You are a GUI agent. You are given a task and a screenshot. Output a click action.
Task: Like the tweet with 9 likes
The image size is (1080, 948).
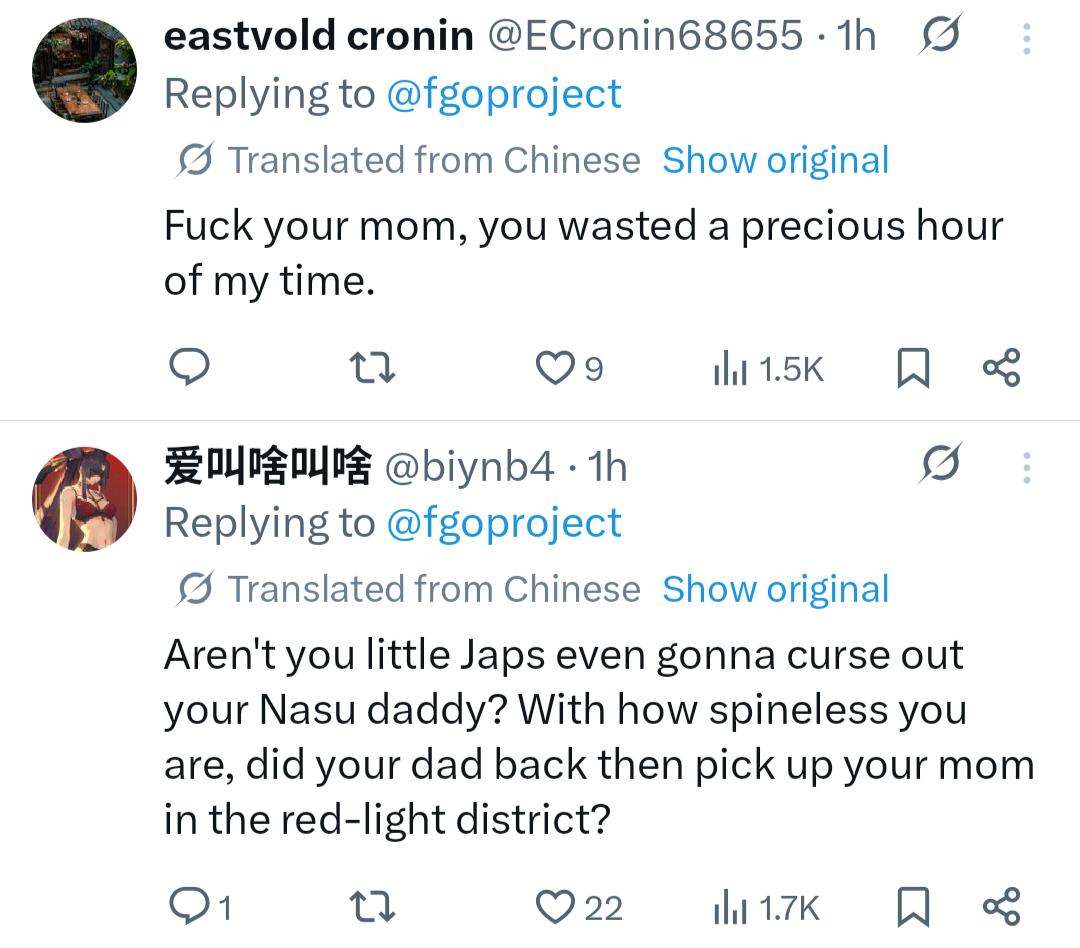pos(570,368)
